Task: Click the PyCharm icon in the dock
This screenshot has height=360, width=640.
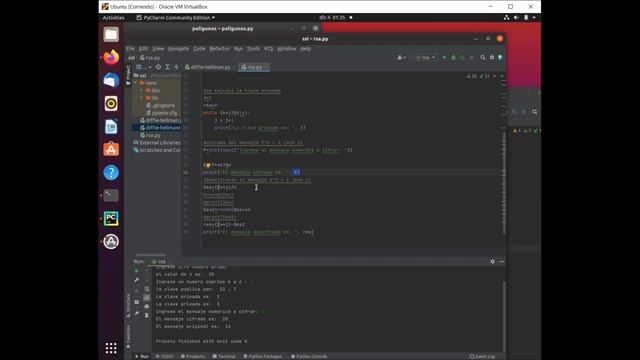Action: pyautogui.click(x=111, y=218)
